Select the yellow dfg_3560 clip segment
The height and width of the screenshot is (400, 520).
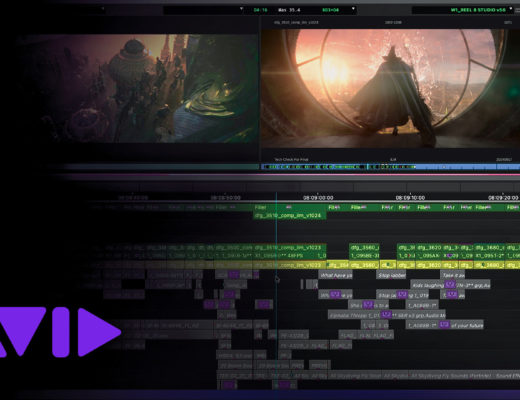coord(364,265)
